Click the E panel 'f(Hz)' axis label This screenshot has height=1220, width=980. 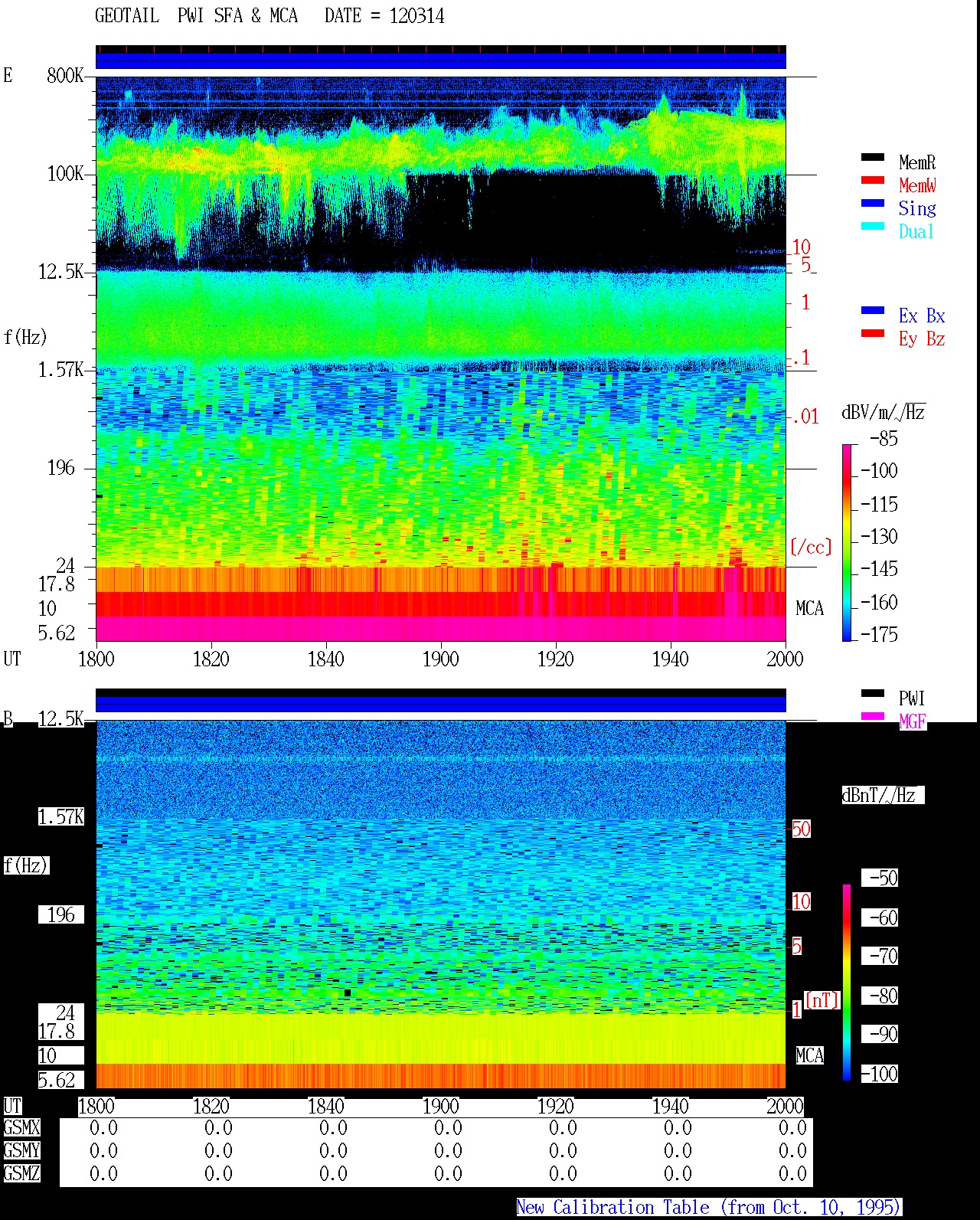point(25,337)
